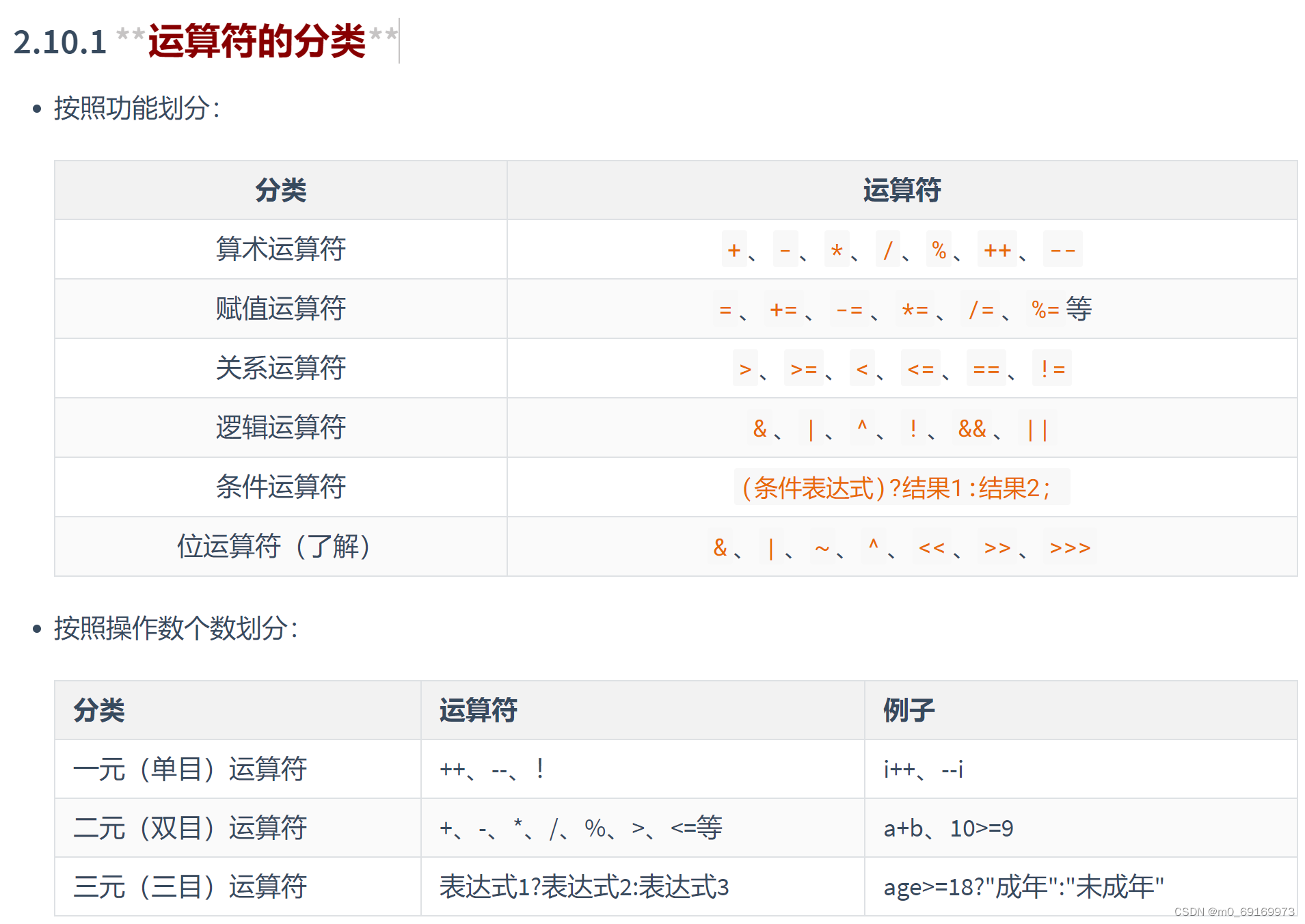Image resolution: width=1305 pixels, height=924 pixels.
Task: Click the 运算符 header of the first table
Action: tap(901, 191)
